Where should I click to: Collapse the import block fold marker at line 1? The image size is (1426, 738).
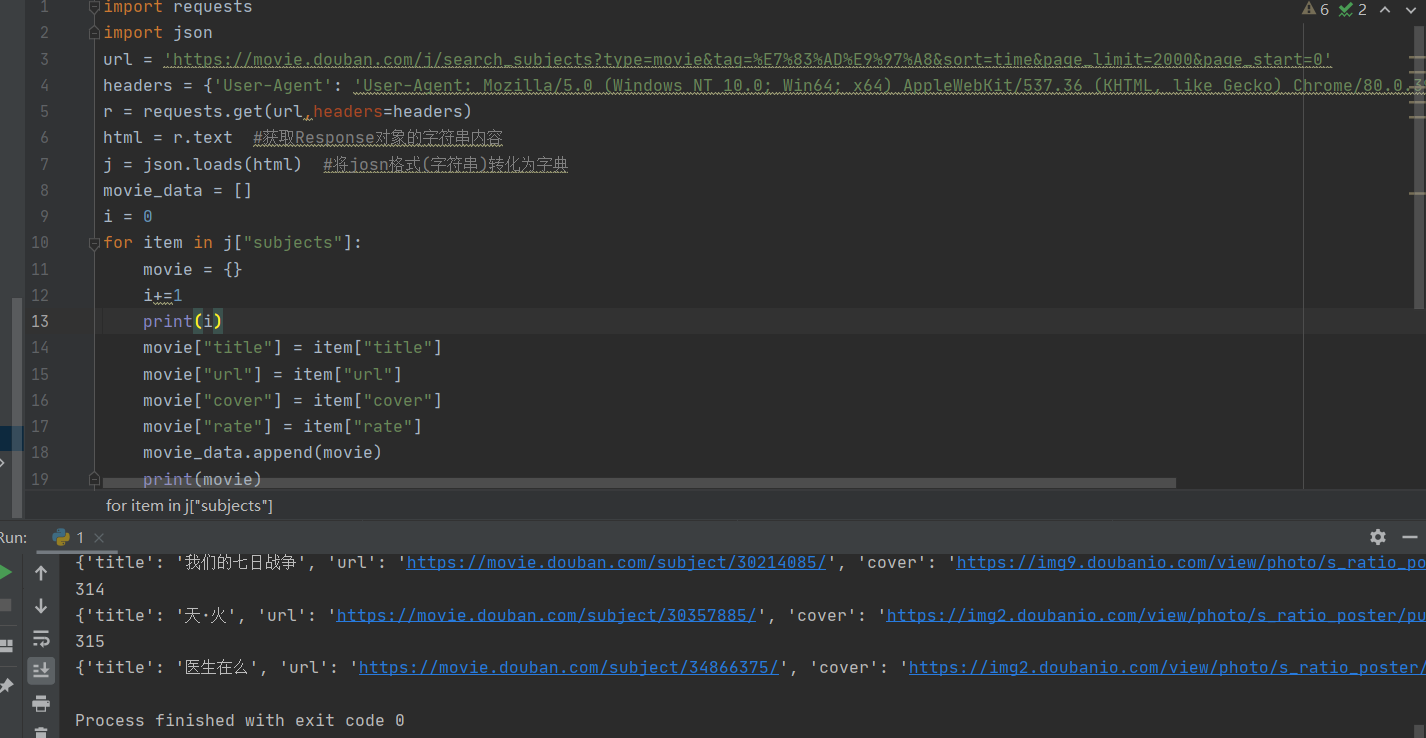point(94,7)
